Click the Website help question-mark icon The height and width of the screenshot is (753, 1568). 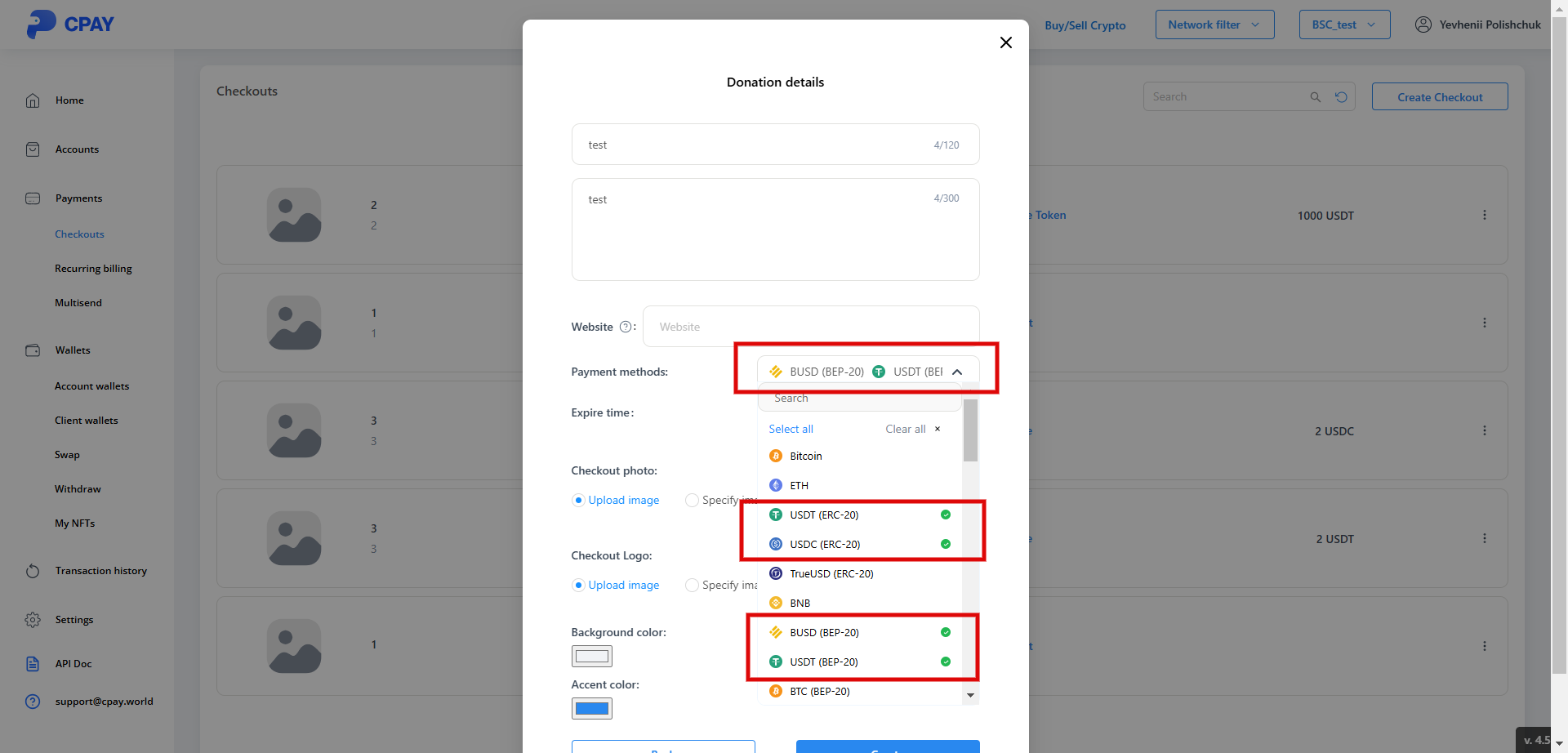(626, 327)
